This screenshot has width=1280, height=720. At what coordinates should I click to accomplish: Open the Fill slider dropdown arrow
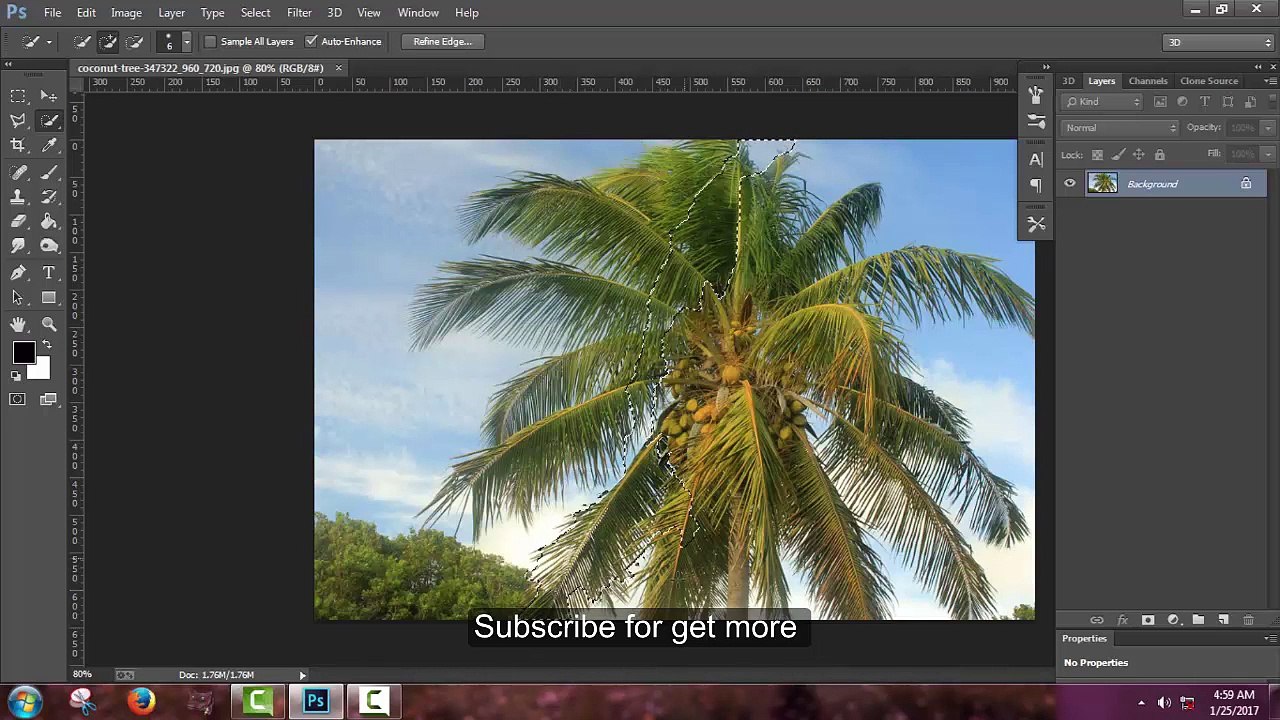click(1268, 154)
